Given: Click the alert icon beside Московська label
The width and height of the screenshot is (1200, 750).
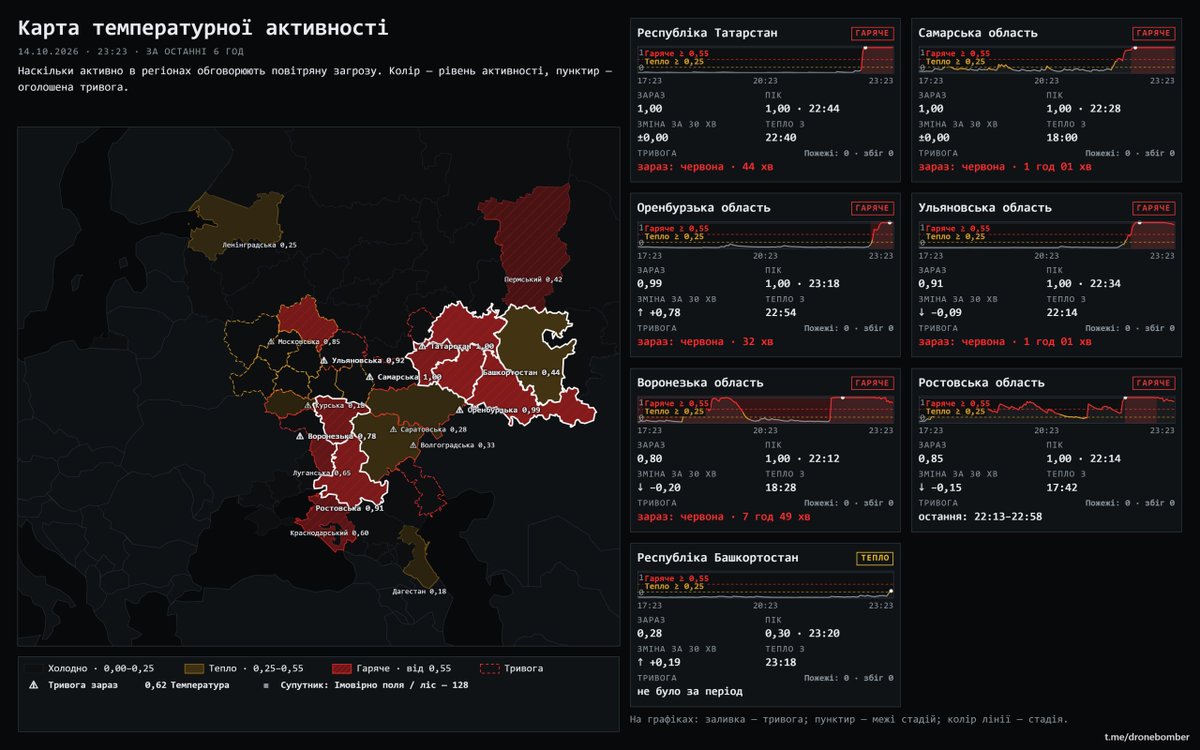Looking at the screenshot, I should (271, 342).
